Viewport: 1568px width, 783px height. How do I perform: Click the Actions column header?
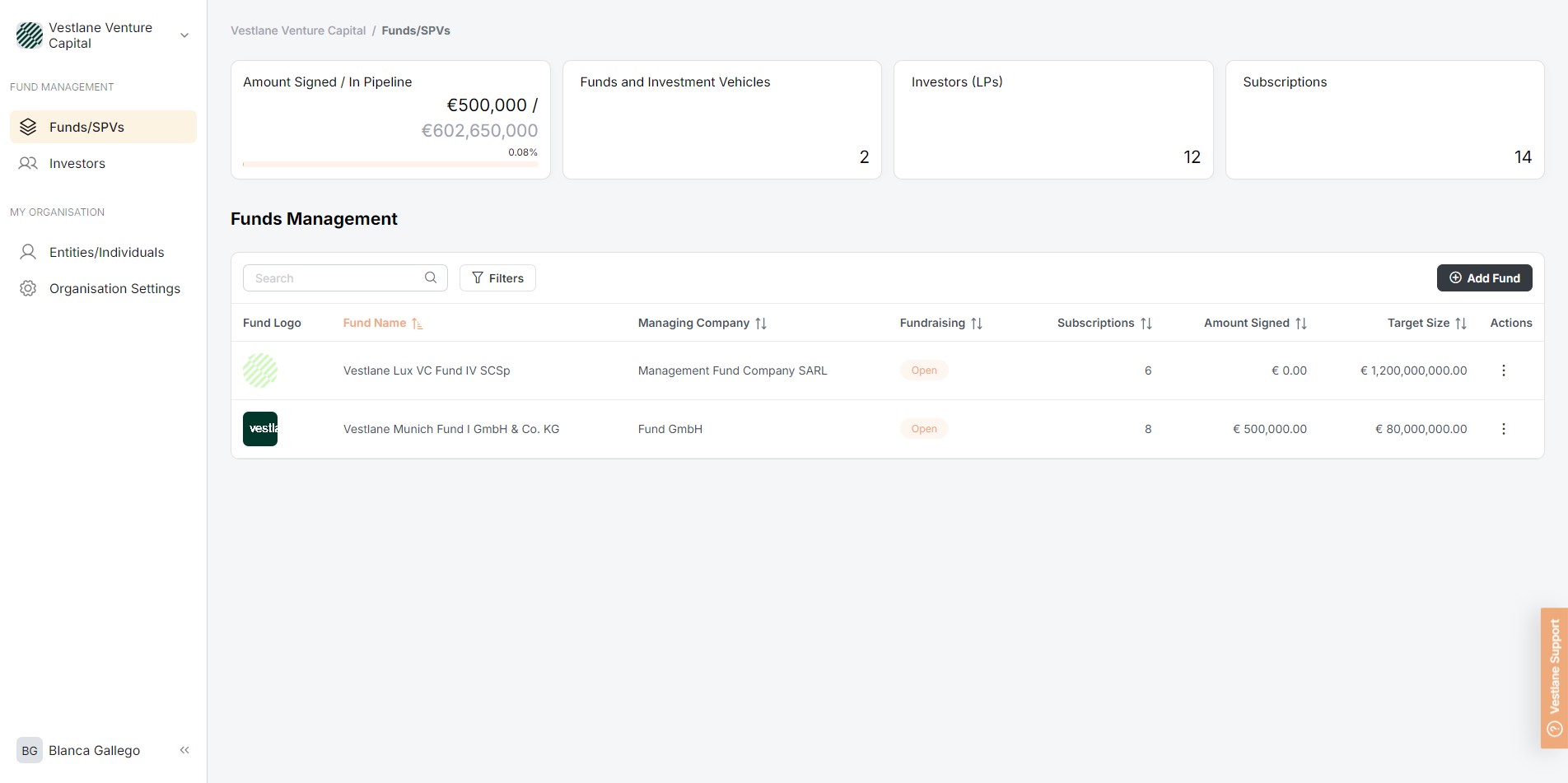click(1511, 323)
